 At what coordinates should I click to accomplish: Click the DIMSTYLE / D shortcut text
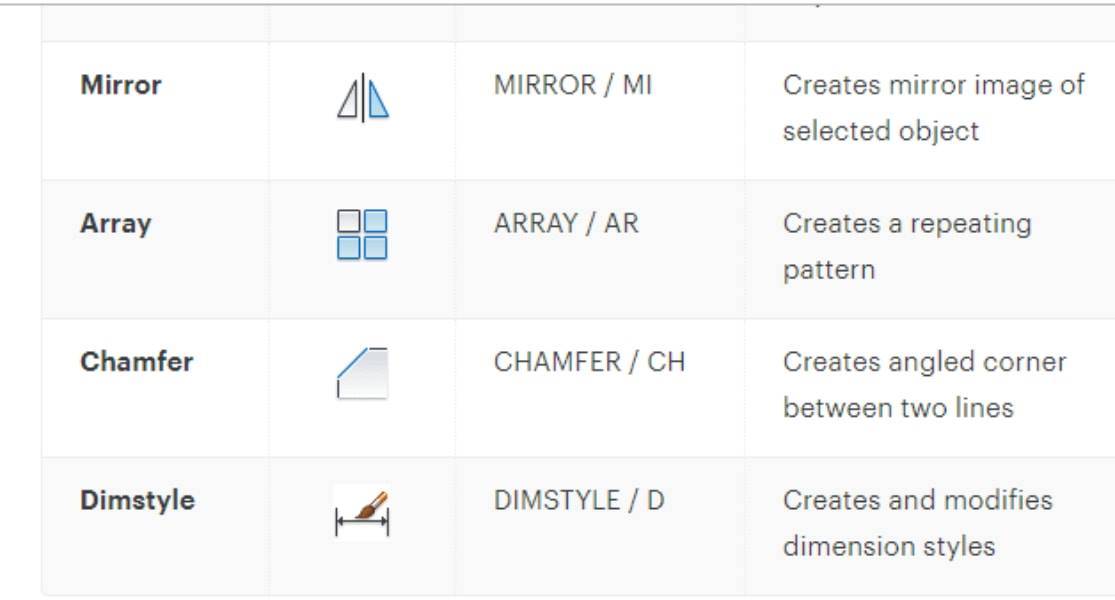579,501
